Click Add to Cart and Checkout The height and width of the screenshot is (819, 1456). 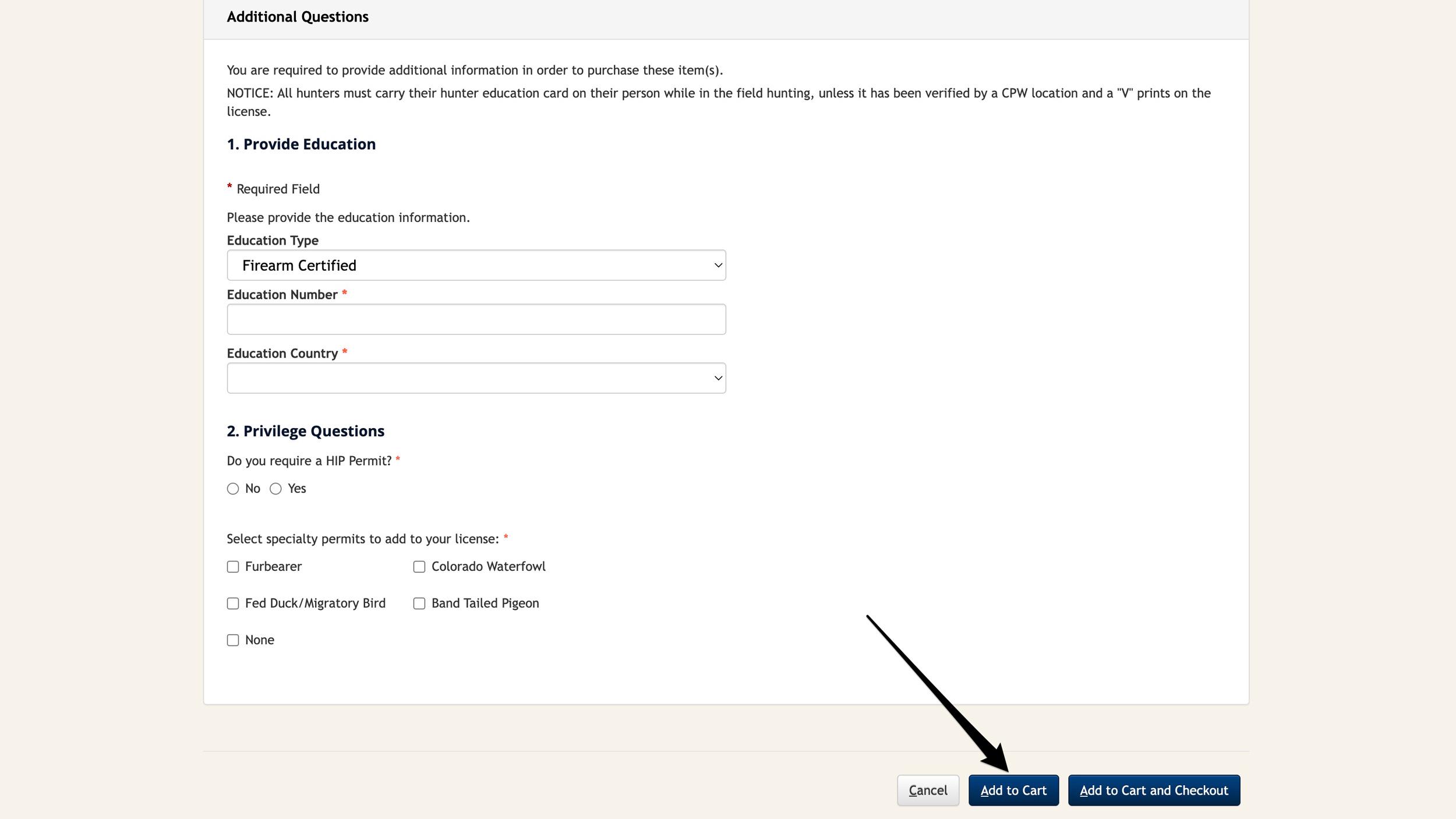tap(1154, 790)
